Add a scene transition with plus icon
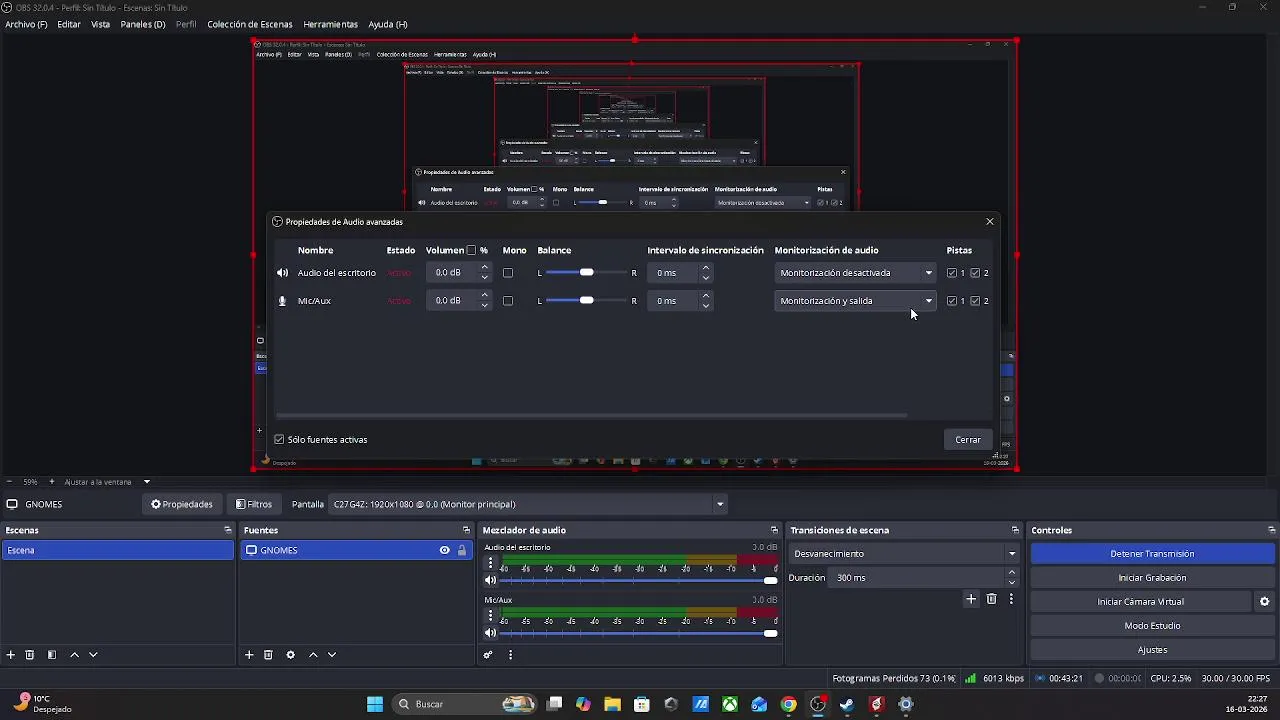Image resolution: width=1280 pixels, height=720 pixels. 970,599
